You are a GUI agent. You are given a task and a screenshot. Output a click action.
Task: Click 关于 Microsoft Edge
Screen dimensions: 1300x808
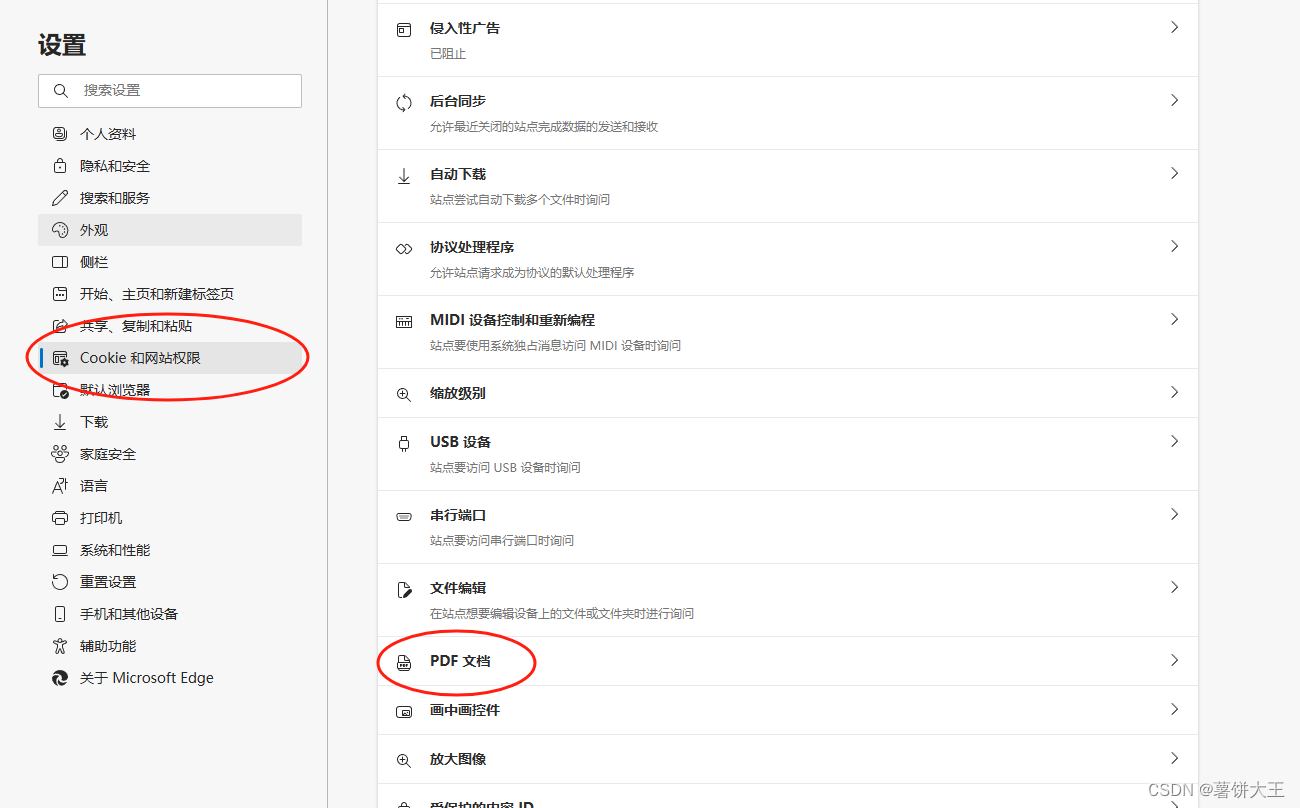tap(145, 677)
